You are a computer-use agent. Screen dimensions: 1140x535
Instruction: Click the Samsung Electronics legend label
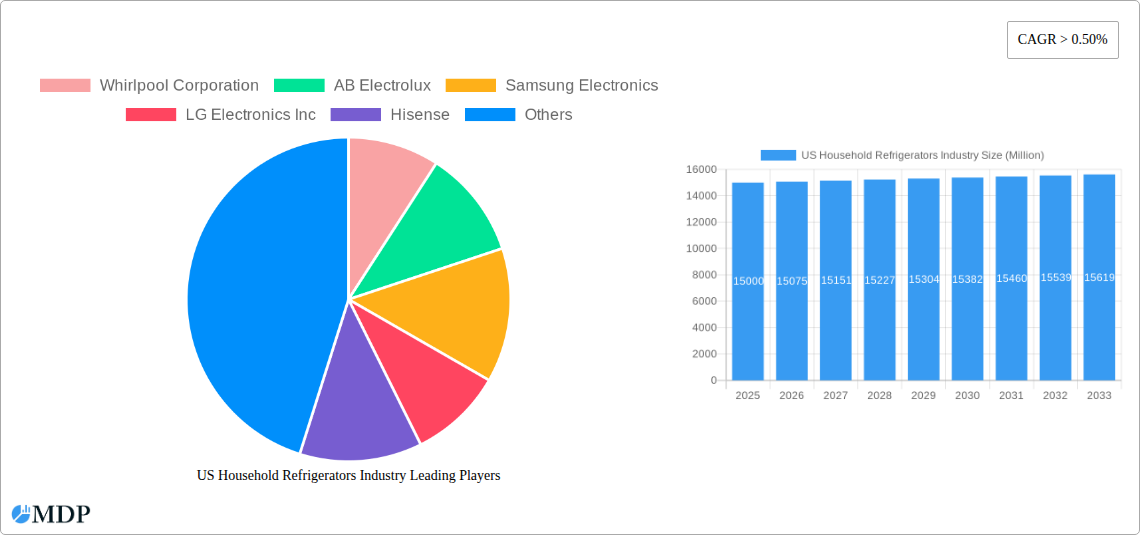point(582,86)
